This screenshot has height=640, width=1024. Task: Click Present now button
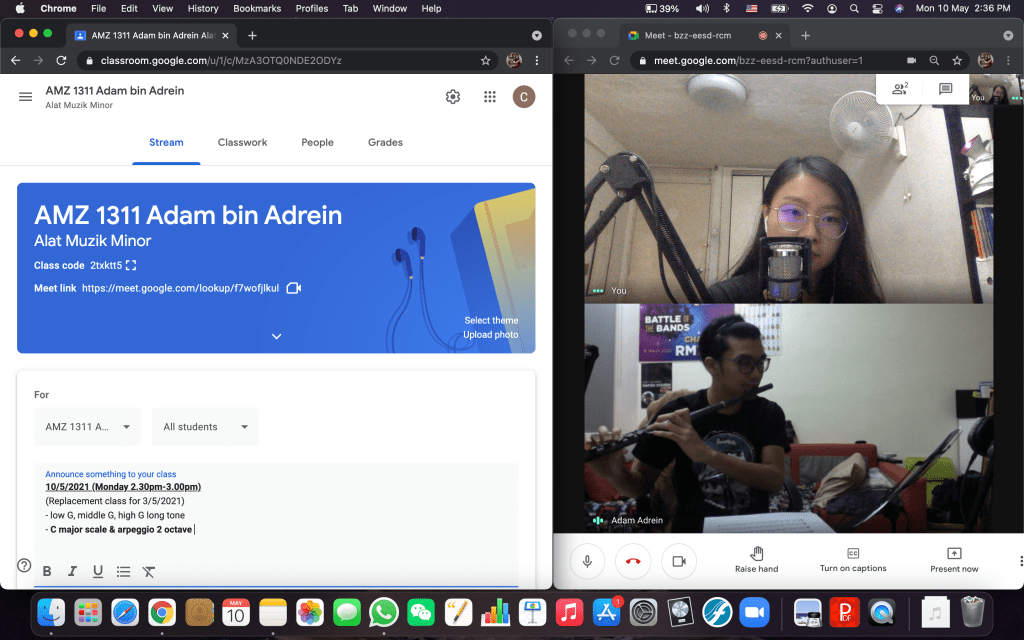click(x=953, y=560)
